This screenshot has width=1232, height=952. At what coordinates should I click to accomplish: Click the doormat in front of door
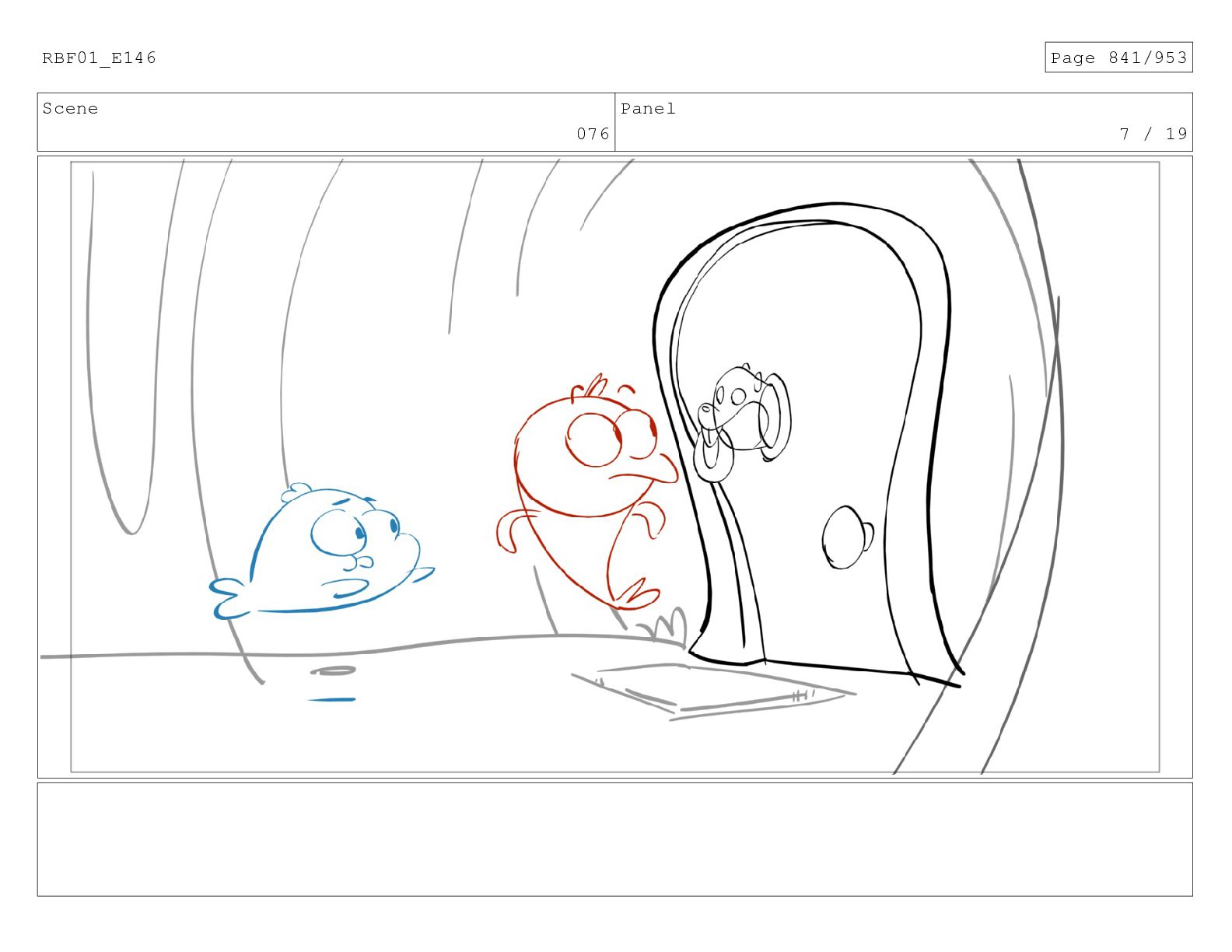click(713, 691)
